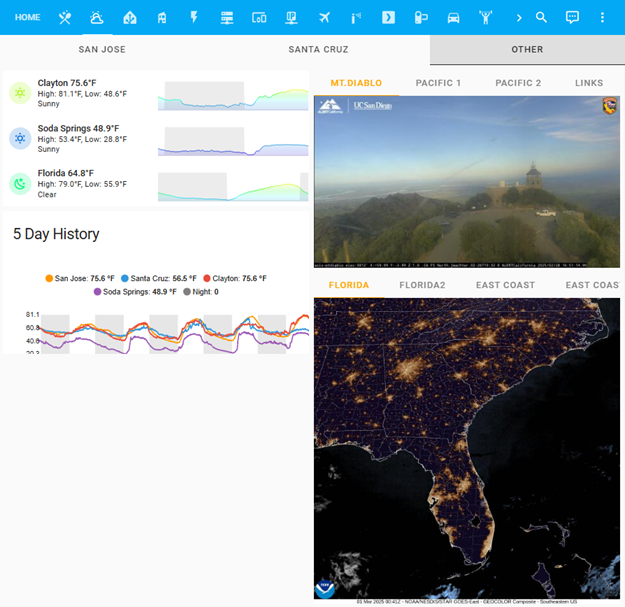Open the three-dot overflow menu
The width and height of the screenshot is (625, 607).
(x=602, y=17)
